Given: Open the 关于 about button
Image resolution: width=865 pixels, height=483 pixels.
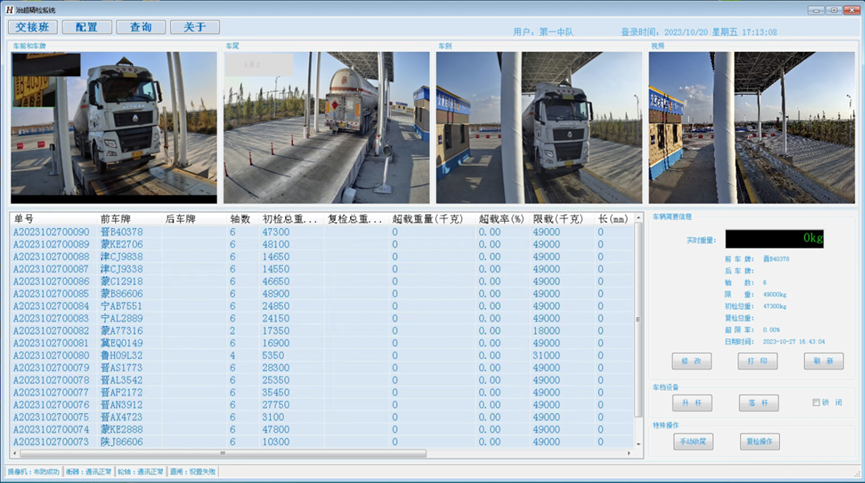Looking at the screenshot, I should coord(195,27).
